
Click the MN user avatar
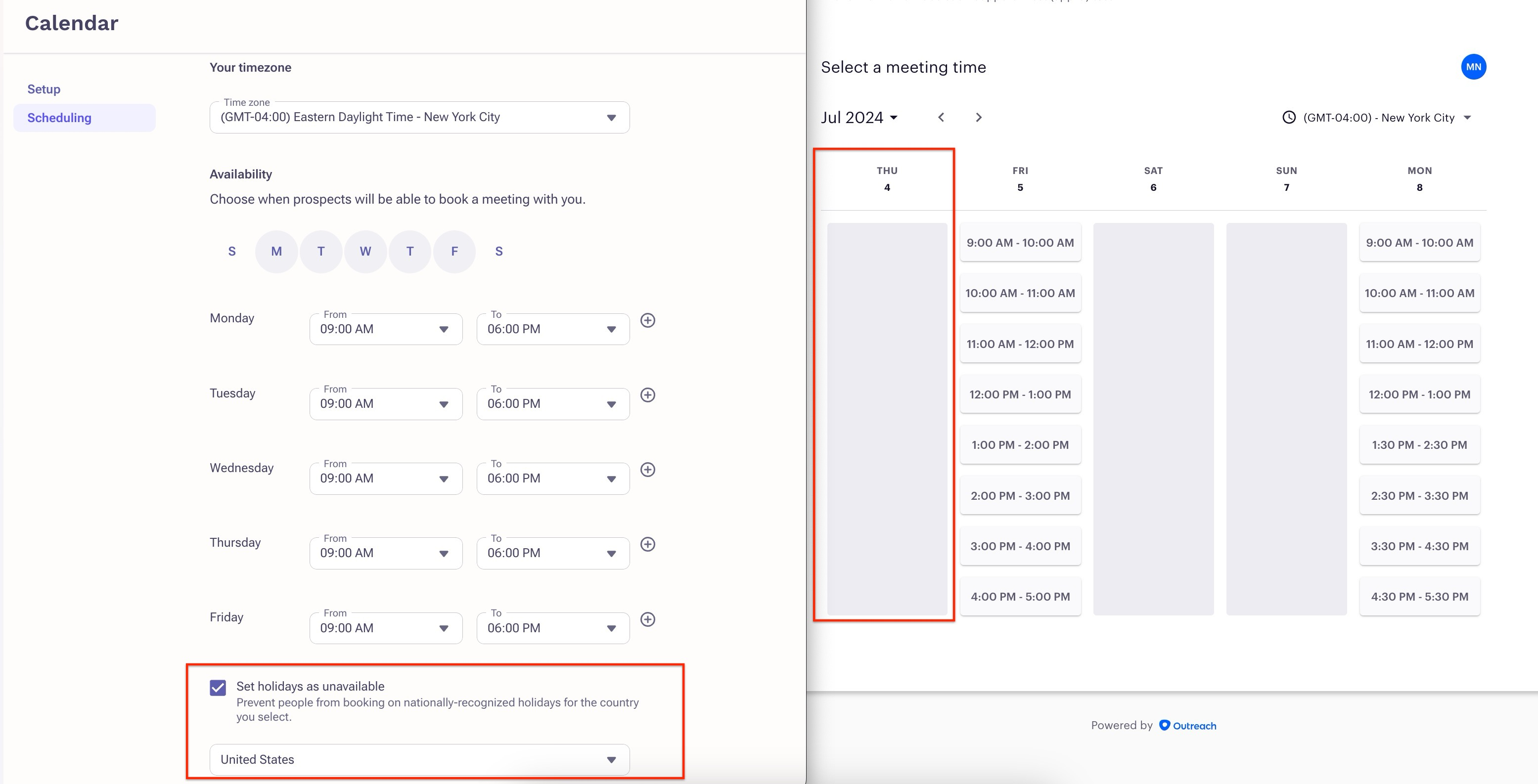1473,67
